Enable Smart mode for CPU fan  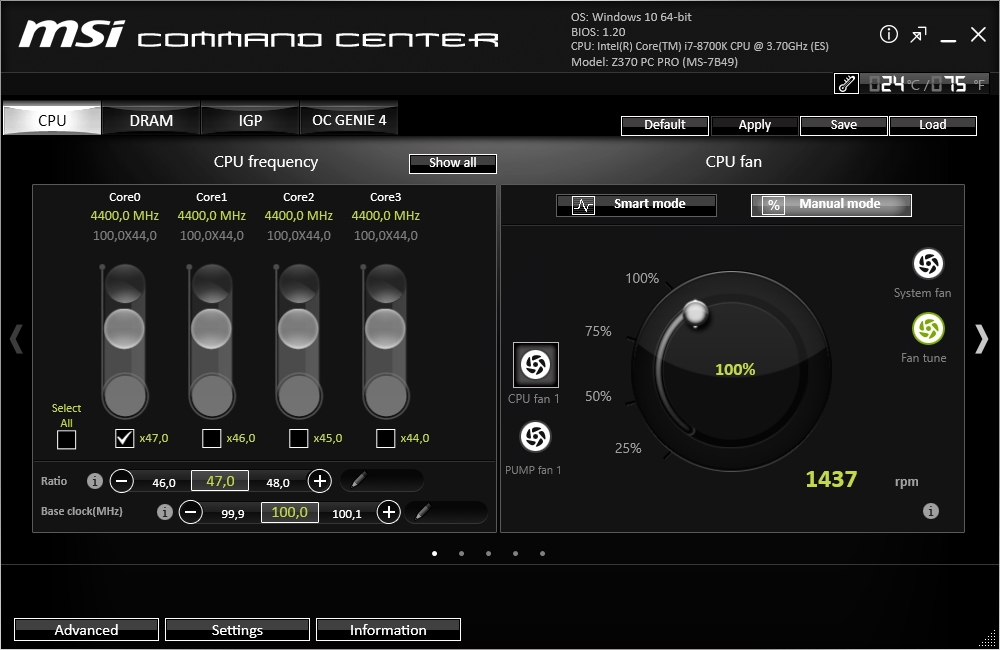click(636, 205)
